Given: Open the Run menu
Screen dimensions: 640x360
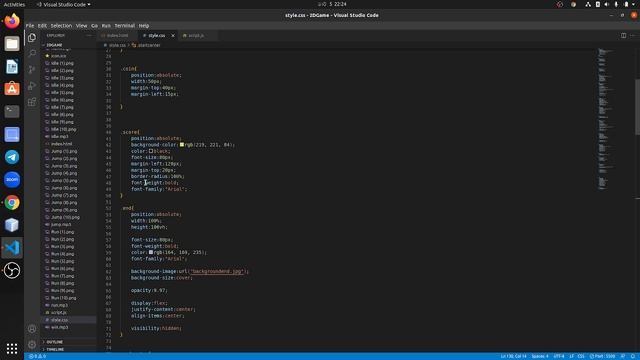Looking at the screenshot, I should click(106, 25).
